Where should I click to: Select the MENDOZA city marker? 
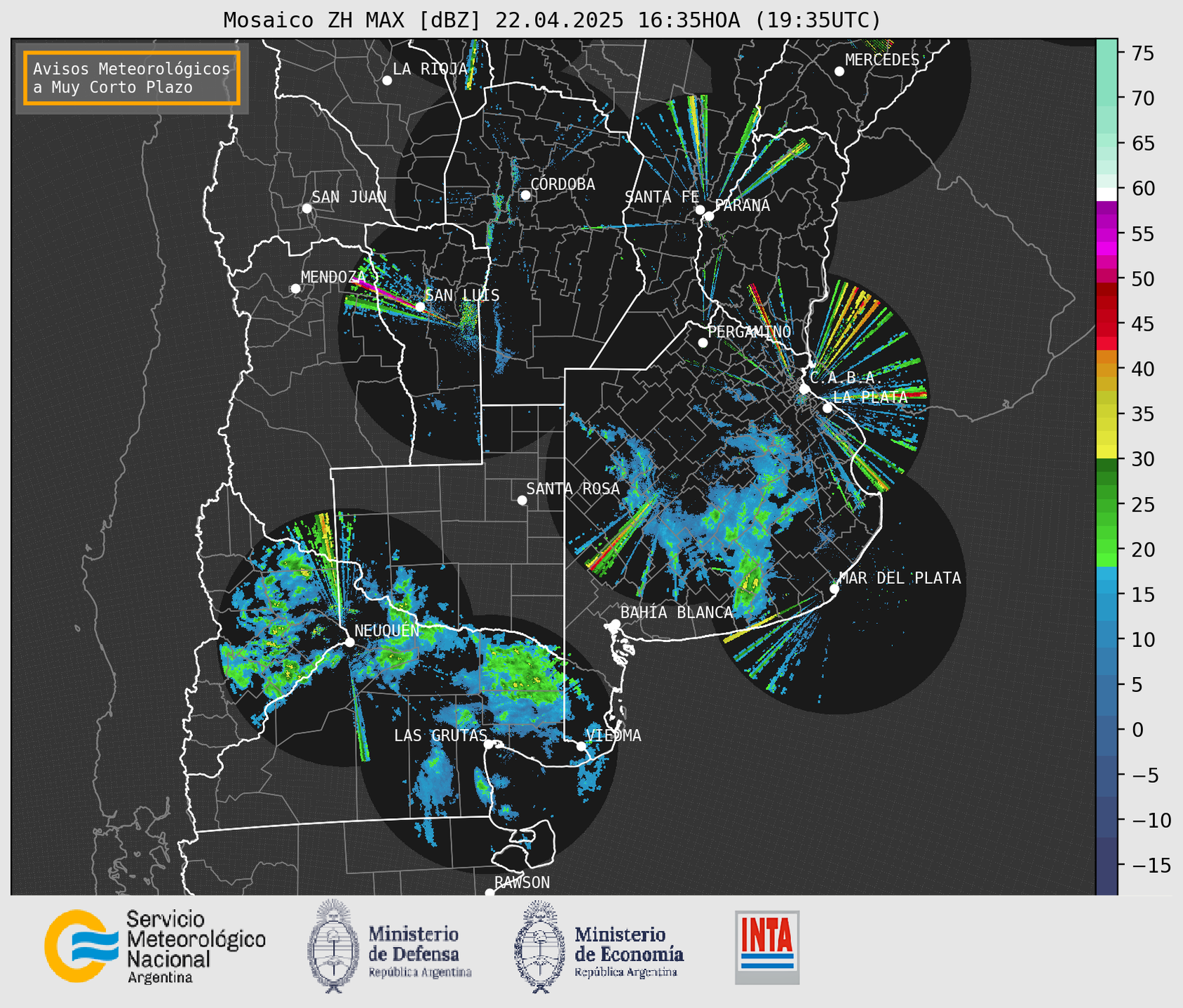coord(296,289)
